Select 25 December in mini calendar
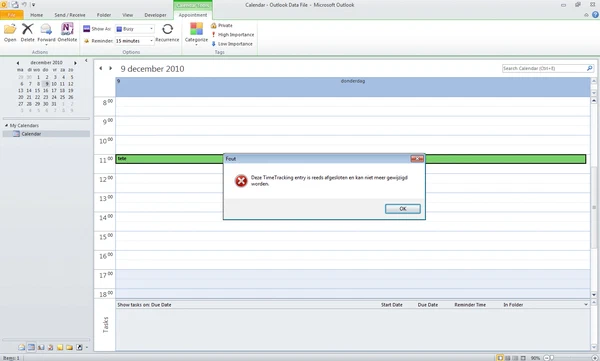 62,97
